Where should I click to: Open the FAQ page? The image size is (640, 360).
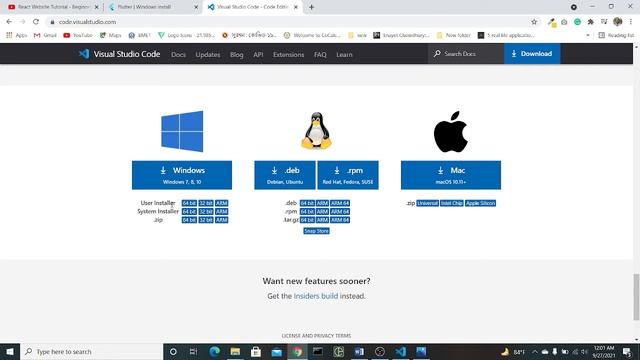point(320,54)
